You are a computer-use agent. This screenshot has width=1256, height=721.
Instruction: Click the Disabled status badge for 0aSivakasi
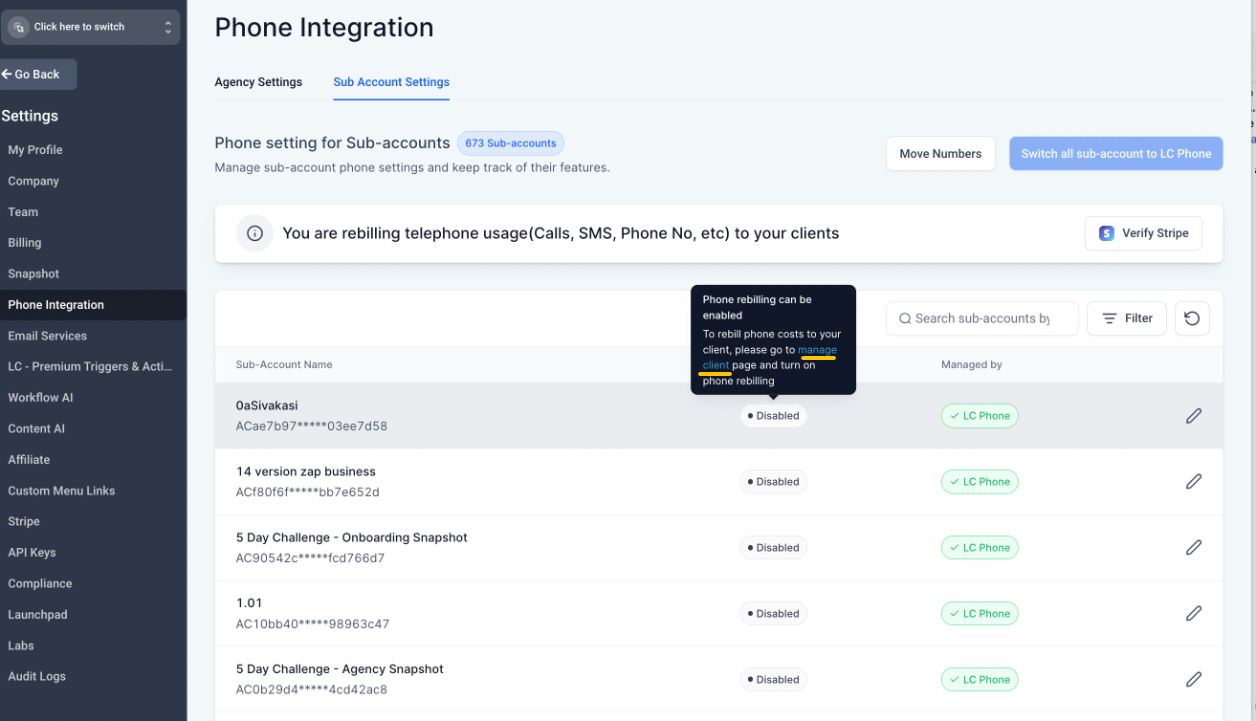pos(773,416)
